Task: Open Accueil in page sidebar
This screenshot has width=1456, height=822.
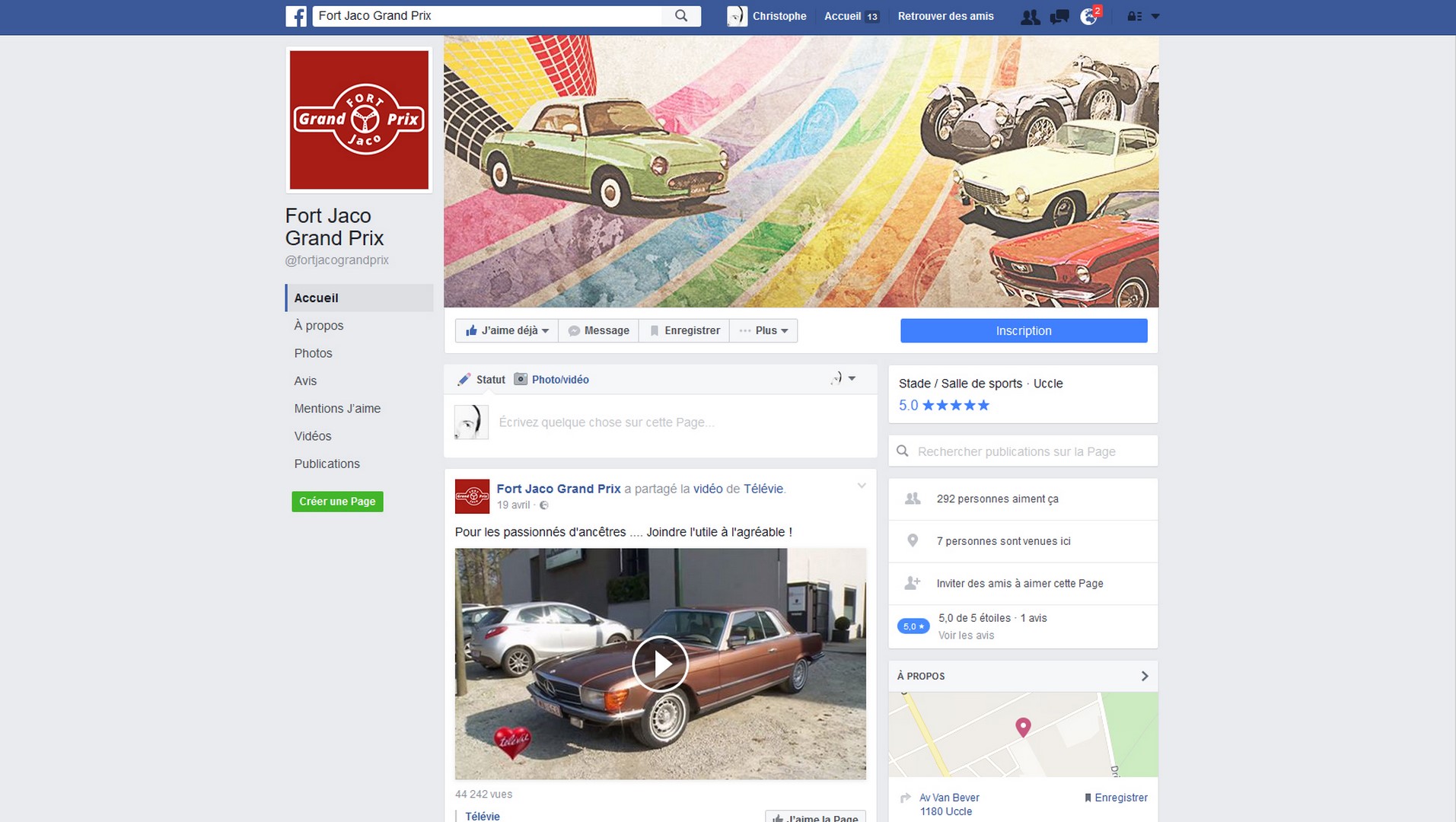Action: [x=359, y=298]
